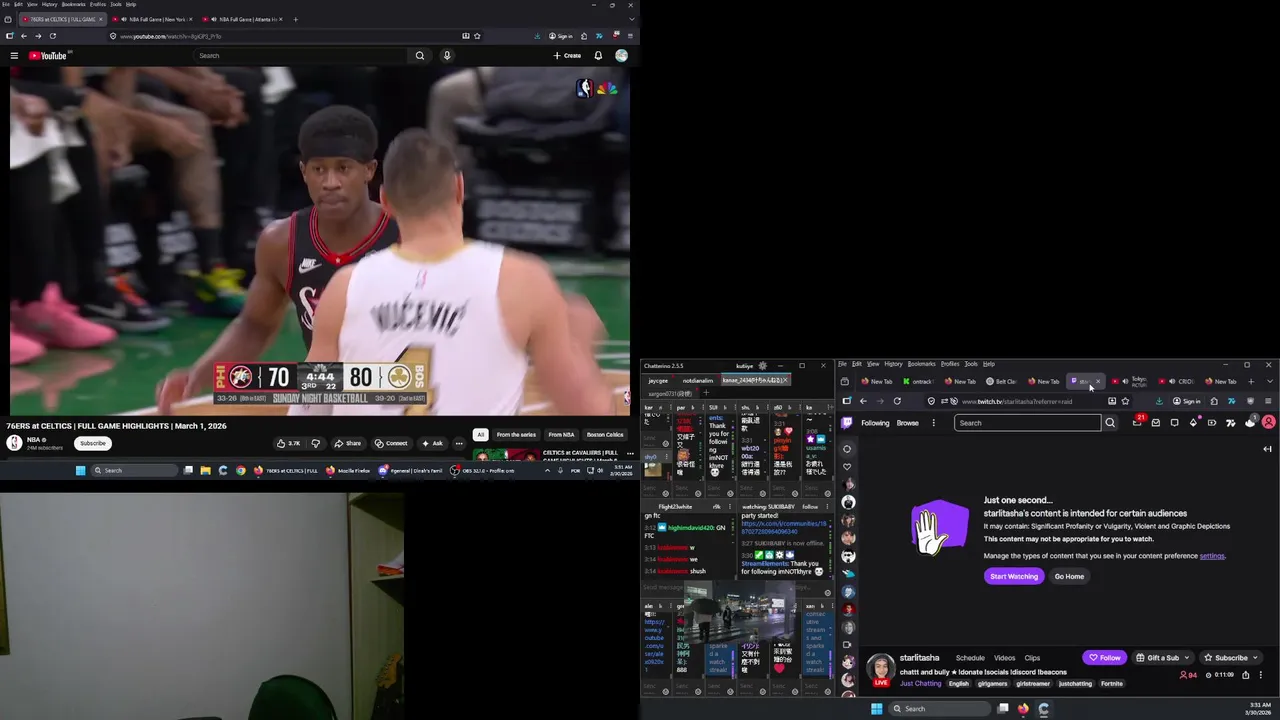Open Twitch Following page
This screenshot has height=720, width=1280.
click(x=875, y=423)
